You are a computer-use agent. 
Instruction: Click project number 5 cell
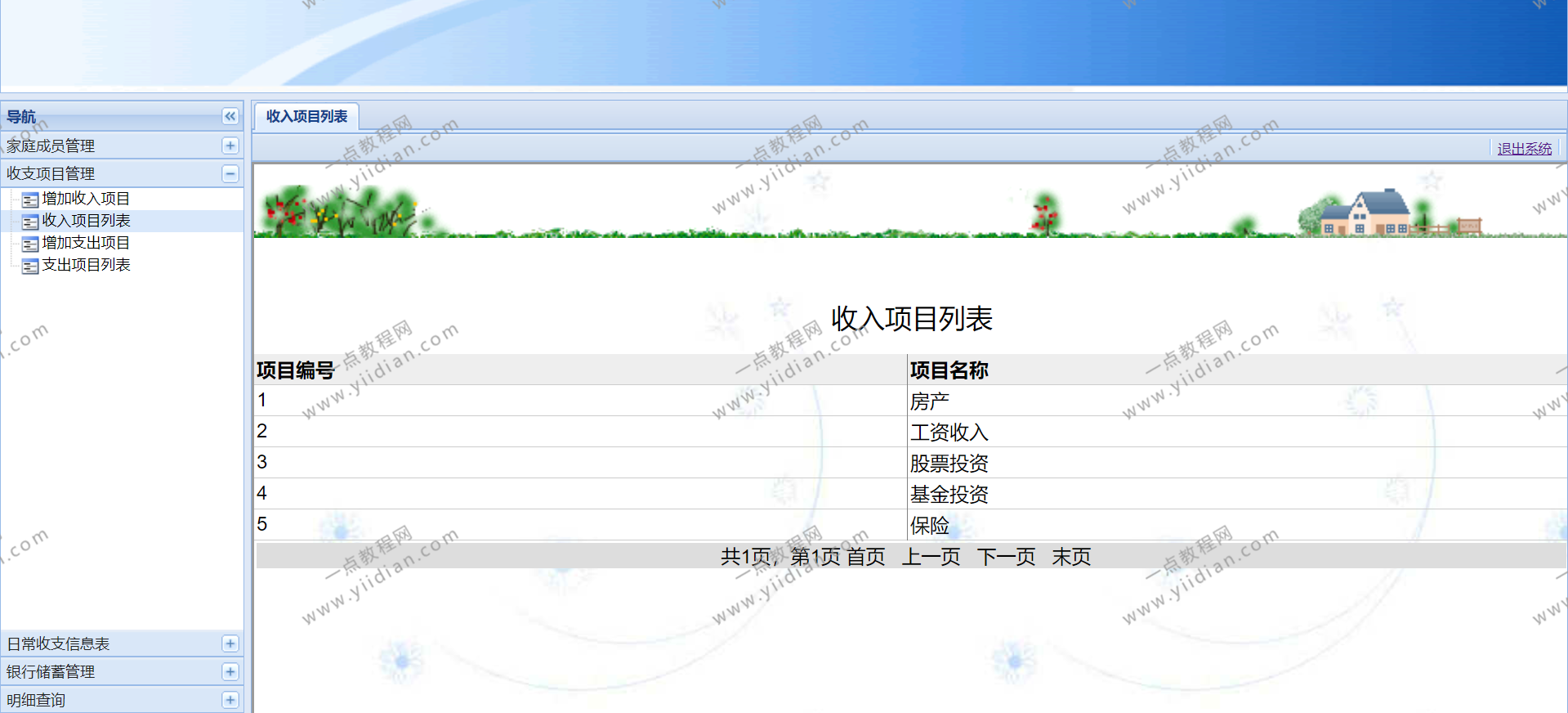point(581,525)
